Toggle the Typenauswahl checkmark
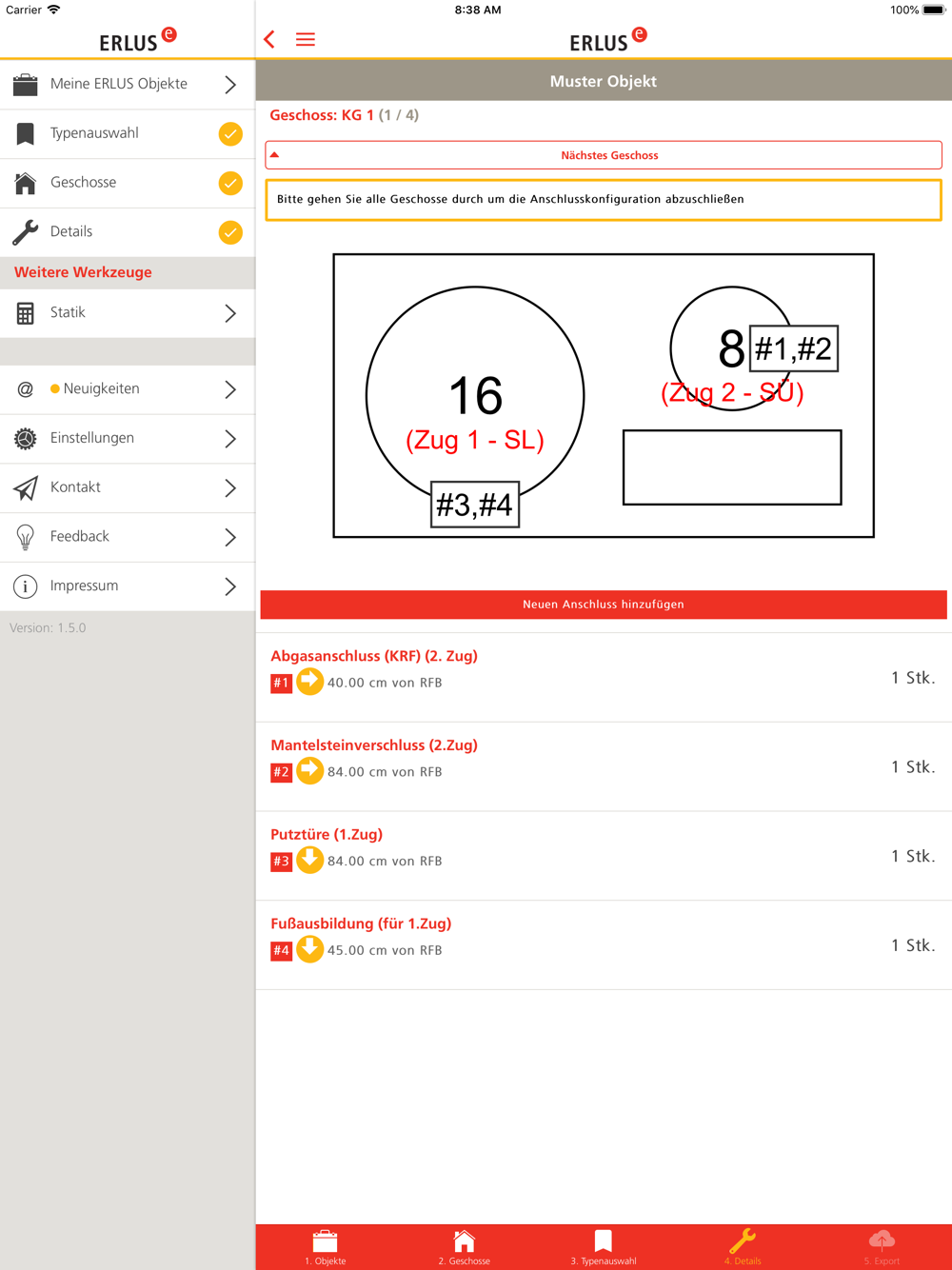952x1270 pixels. click(x=230, y=134)
